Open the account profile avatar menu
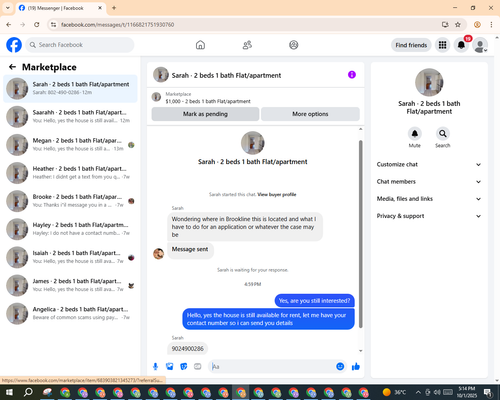 click(x=480, y=45)
